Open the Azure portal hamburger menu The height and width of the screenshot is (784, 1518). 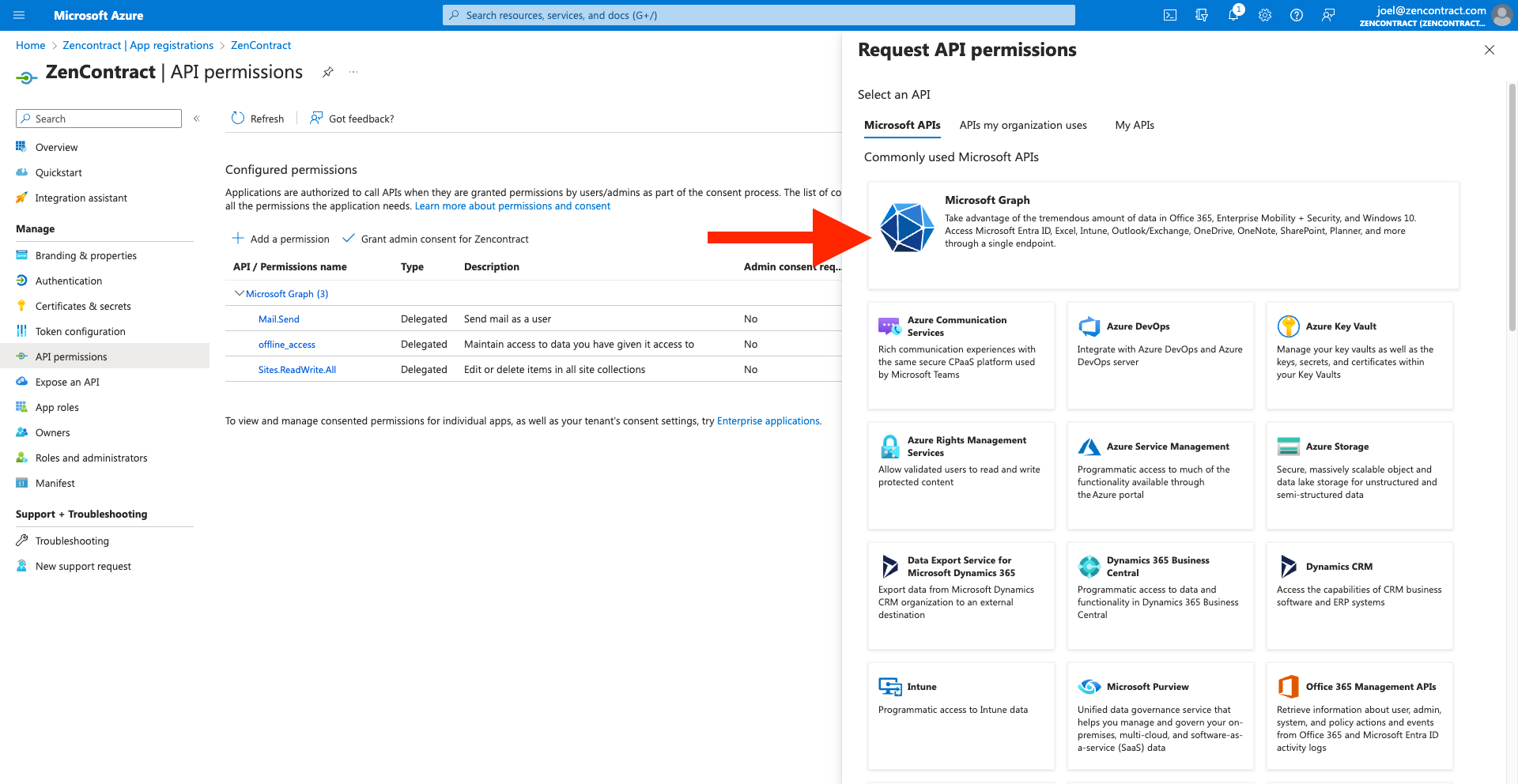(19, 15)
